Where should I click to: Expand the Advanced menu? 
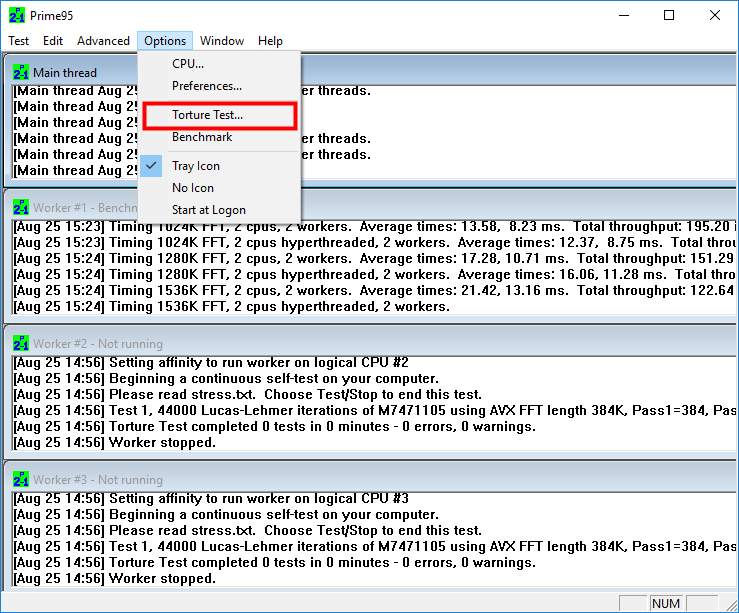(x=103, y=41)
